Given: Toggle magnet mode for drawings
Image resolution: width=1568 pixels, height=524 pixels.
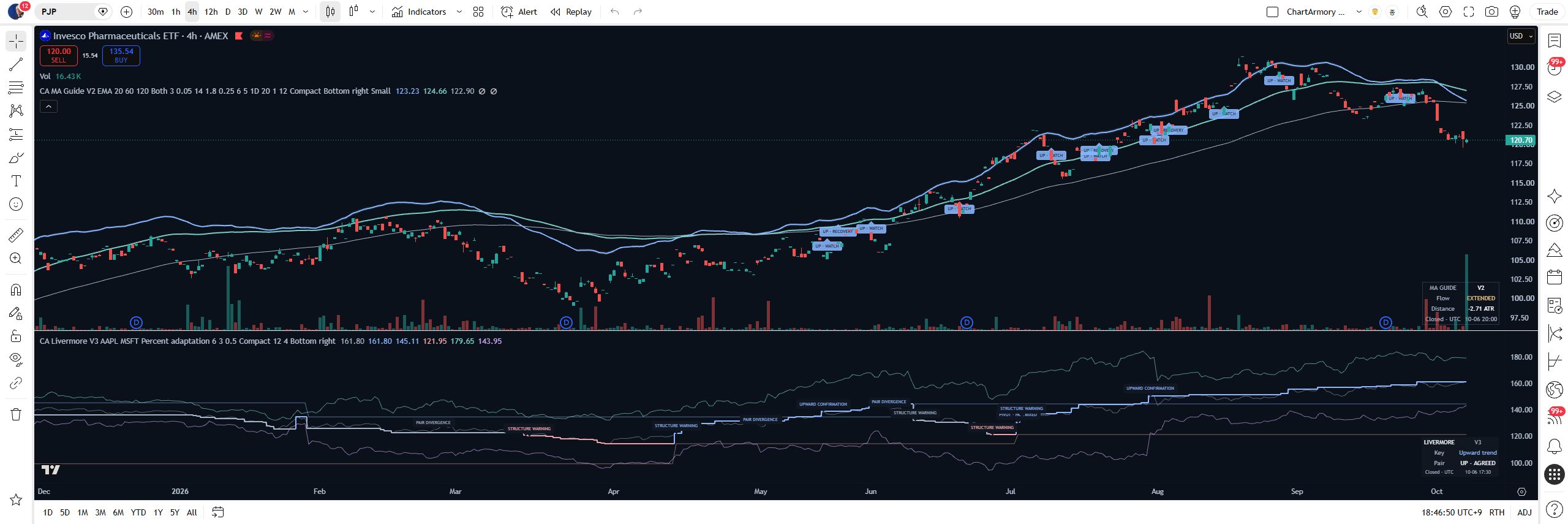Looking at the screenshot, I should point(16,289).
